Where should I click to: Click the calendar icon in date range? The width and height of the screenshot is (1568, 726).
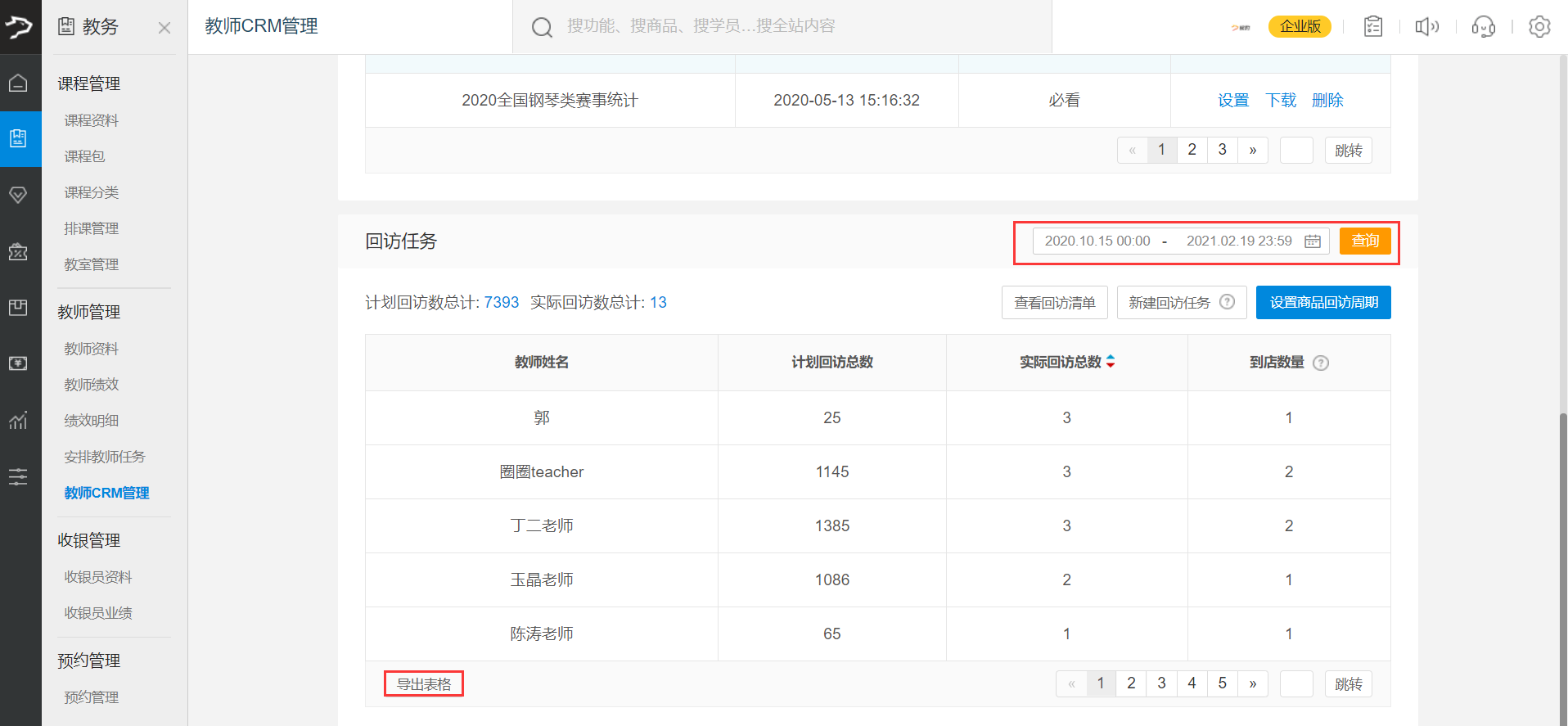[1313, 241]
